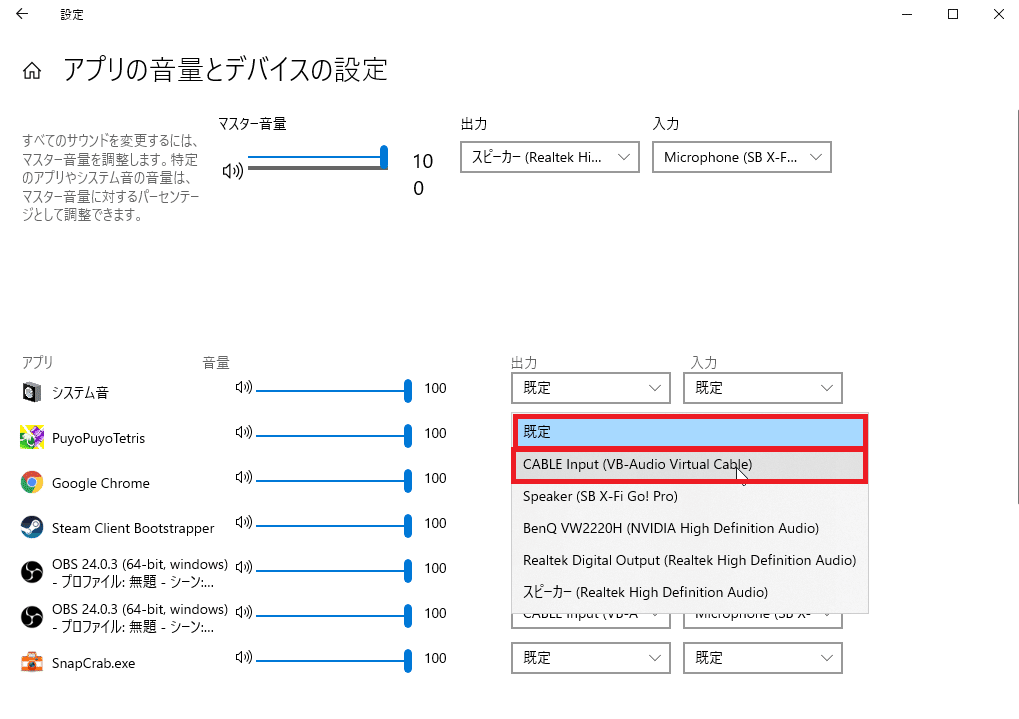Screen dimensions: 1019x719
Task: Adjust PuyoPuyoTetris volume slider
Action: 334,436
